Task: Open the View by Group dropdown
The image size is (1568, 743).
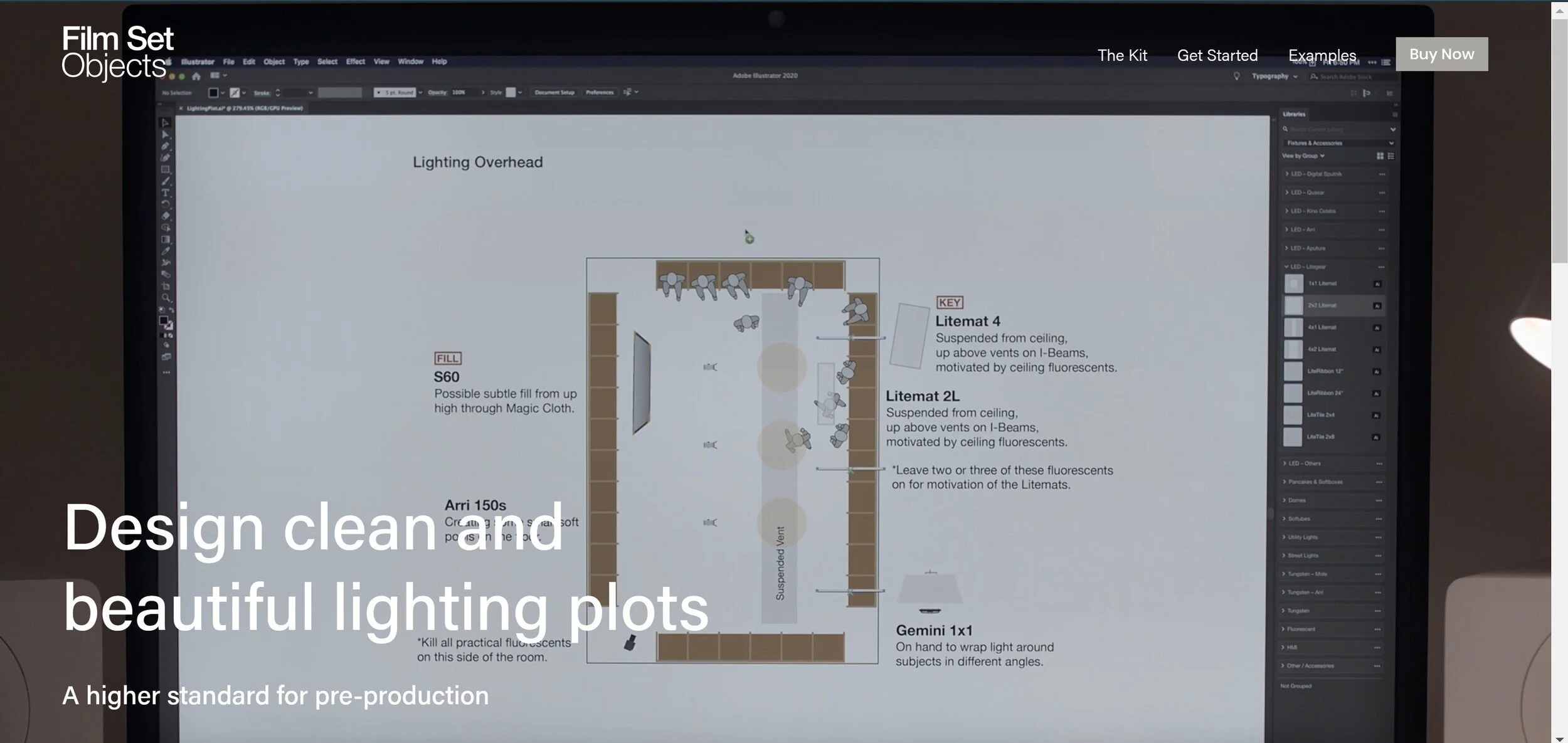Action: (1303, 155)
